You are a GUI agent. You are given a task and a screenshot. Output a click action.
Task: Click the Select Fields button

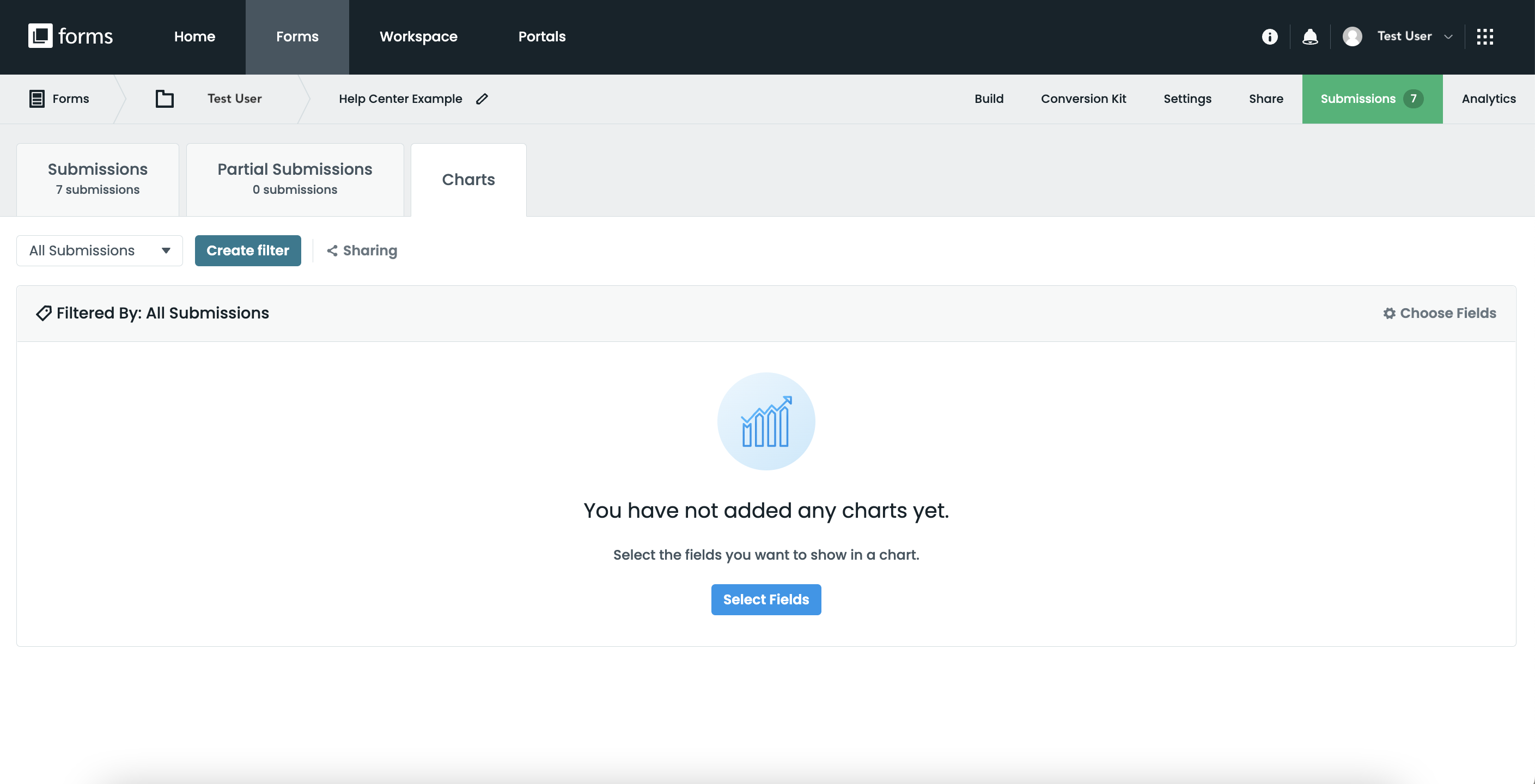click(x=766, y=599)
